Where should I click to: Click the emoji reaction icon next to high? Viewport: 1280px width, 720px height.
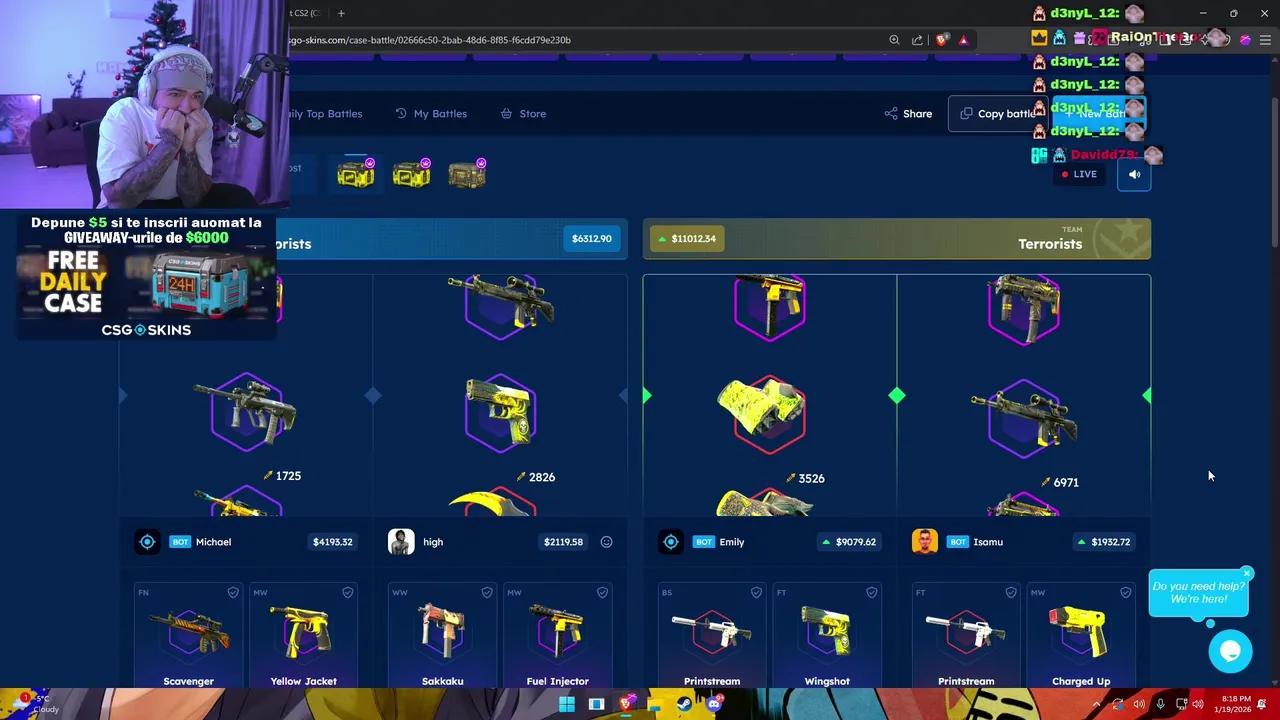coord(606,542)
